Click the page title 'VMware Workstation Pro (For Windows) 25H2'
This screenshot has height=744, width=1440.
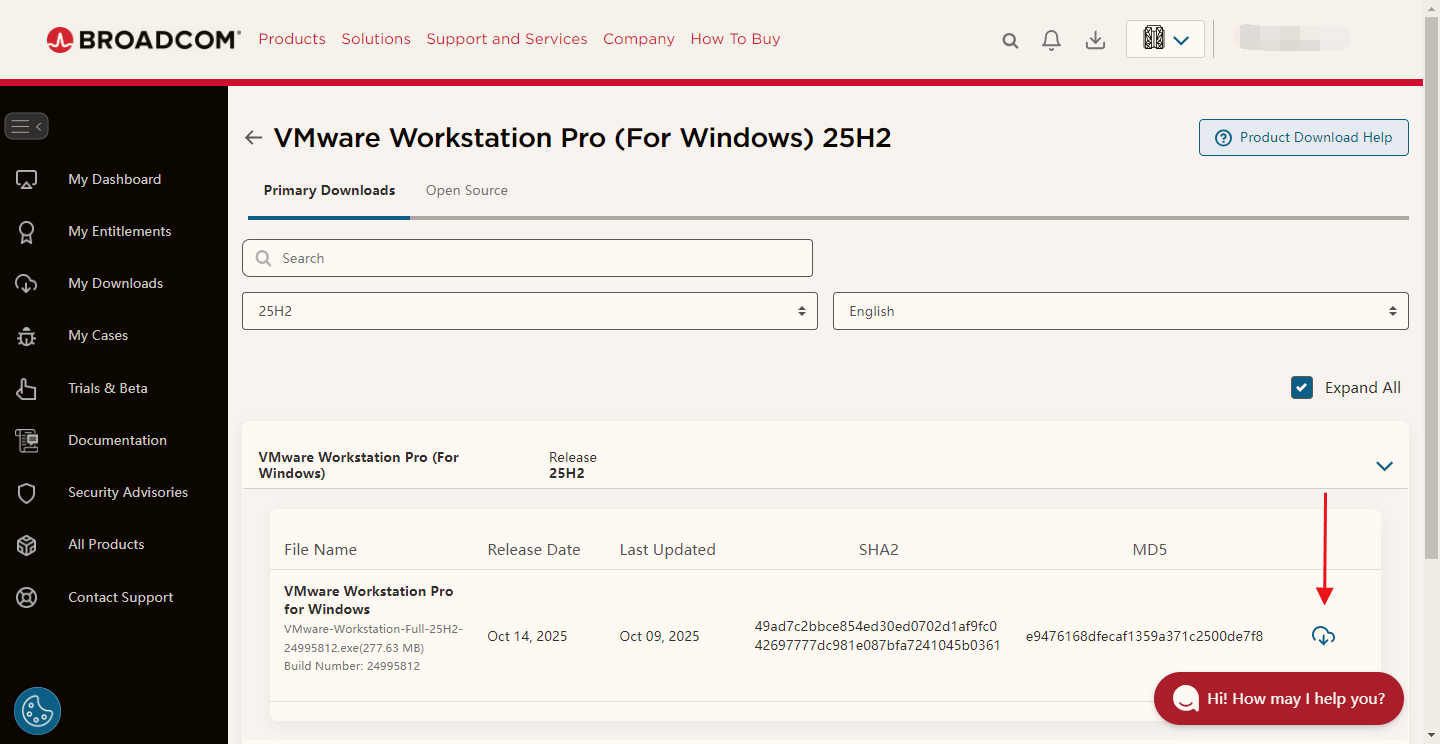tap(582, 138)
